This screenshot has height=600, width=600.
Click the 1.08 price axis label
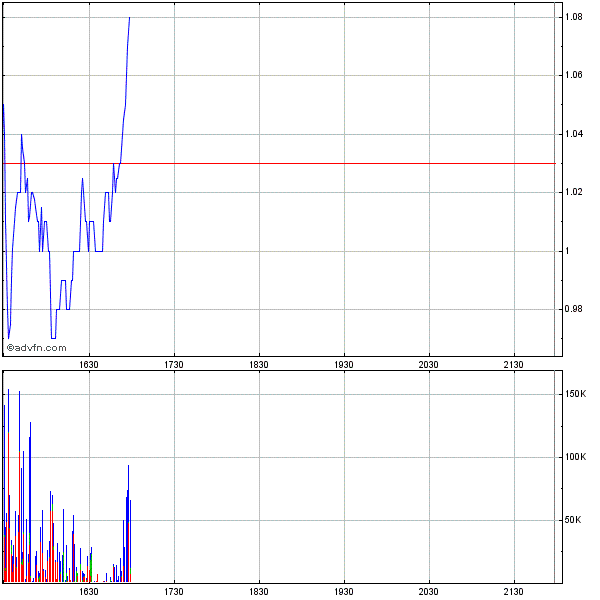click(574, 17)
